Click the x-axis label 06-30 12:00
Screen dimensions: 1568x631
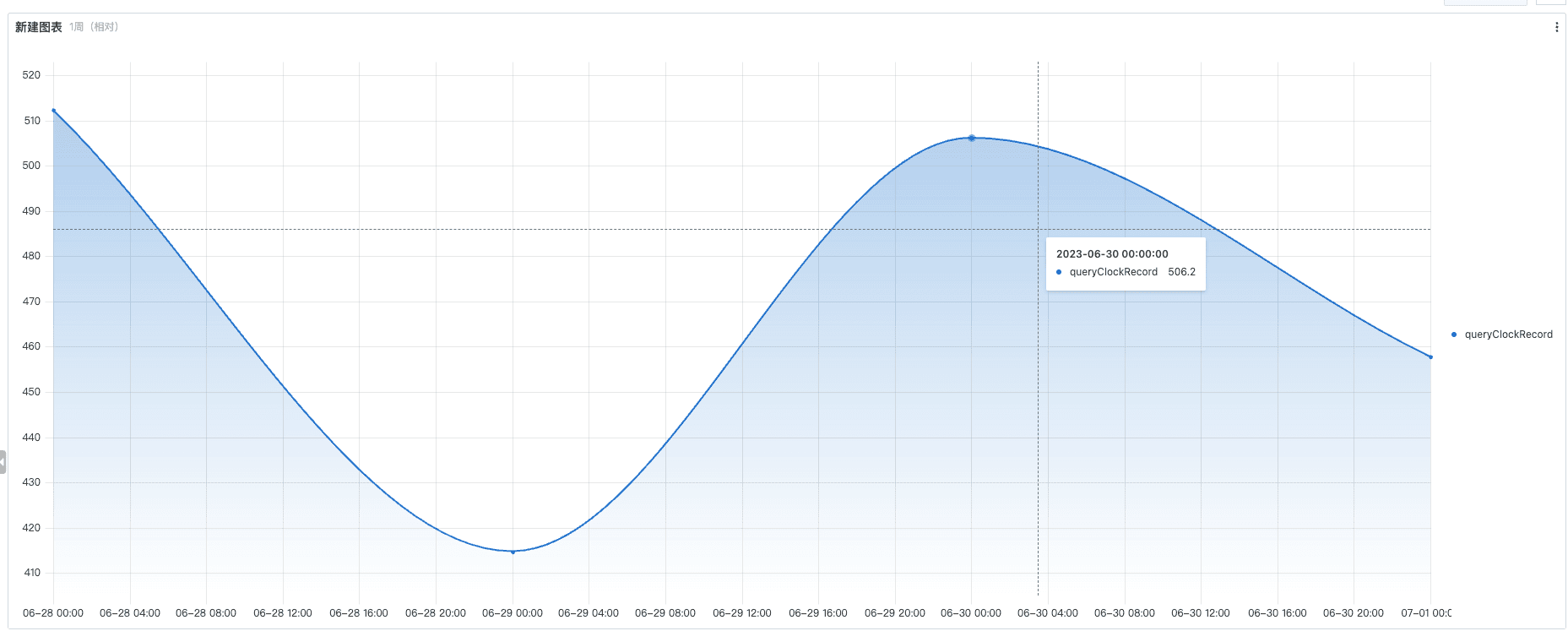click(x=1201, y=613)
